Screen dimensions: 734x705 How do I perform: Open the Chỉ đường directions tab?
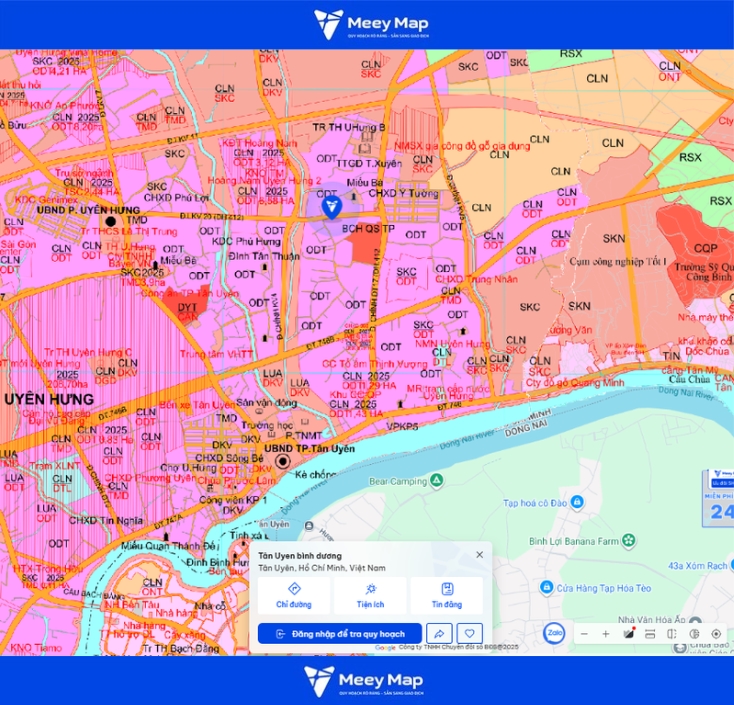[x=294, y=595]
